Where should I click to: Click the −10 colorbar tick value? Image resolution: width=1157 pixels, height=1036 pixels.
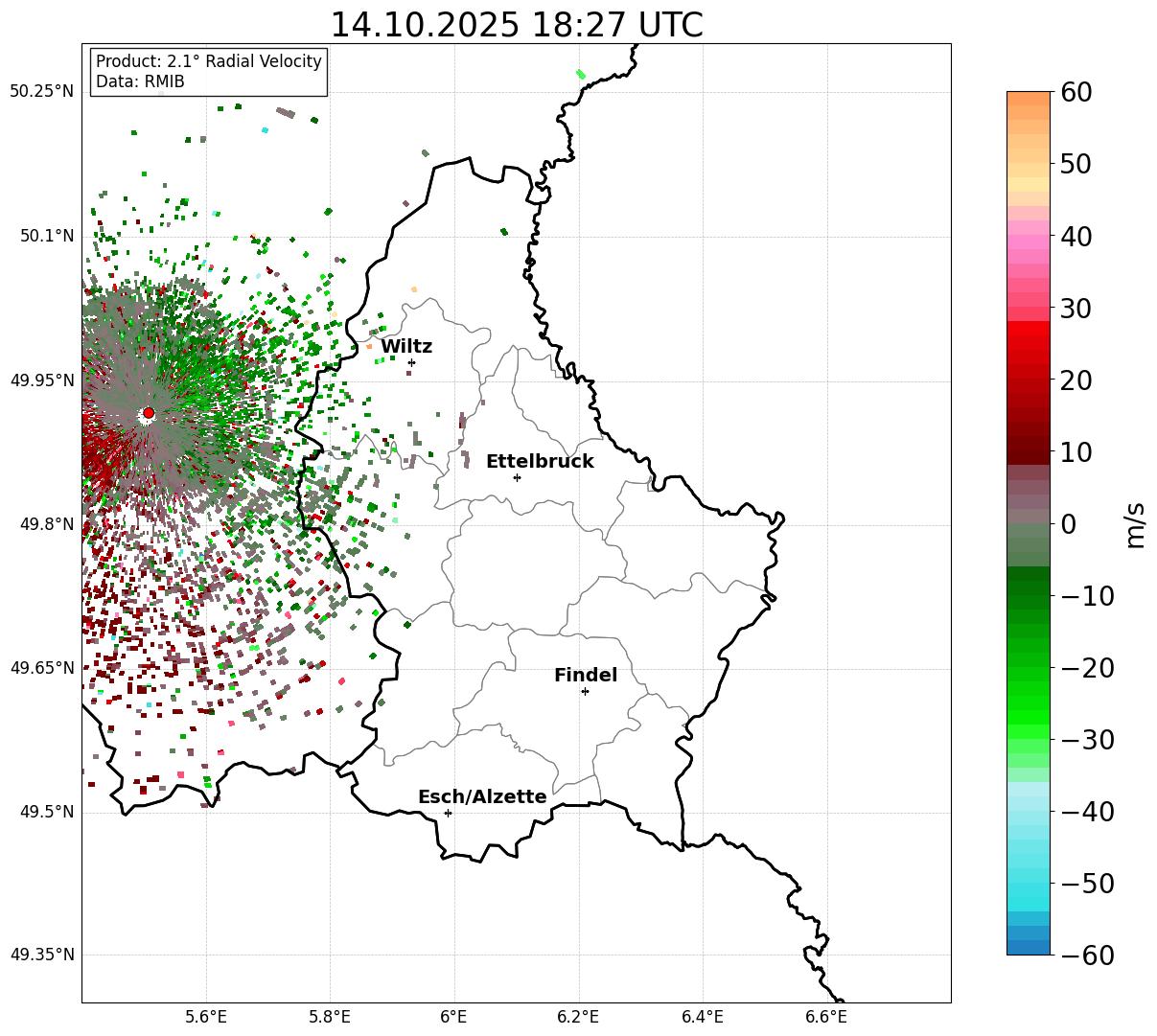click(1088, 596)
